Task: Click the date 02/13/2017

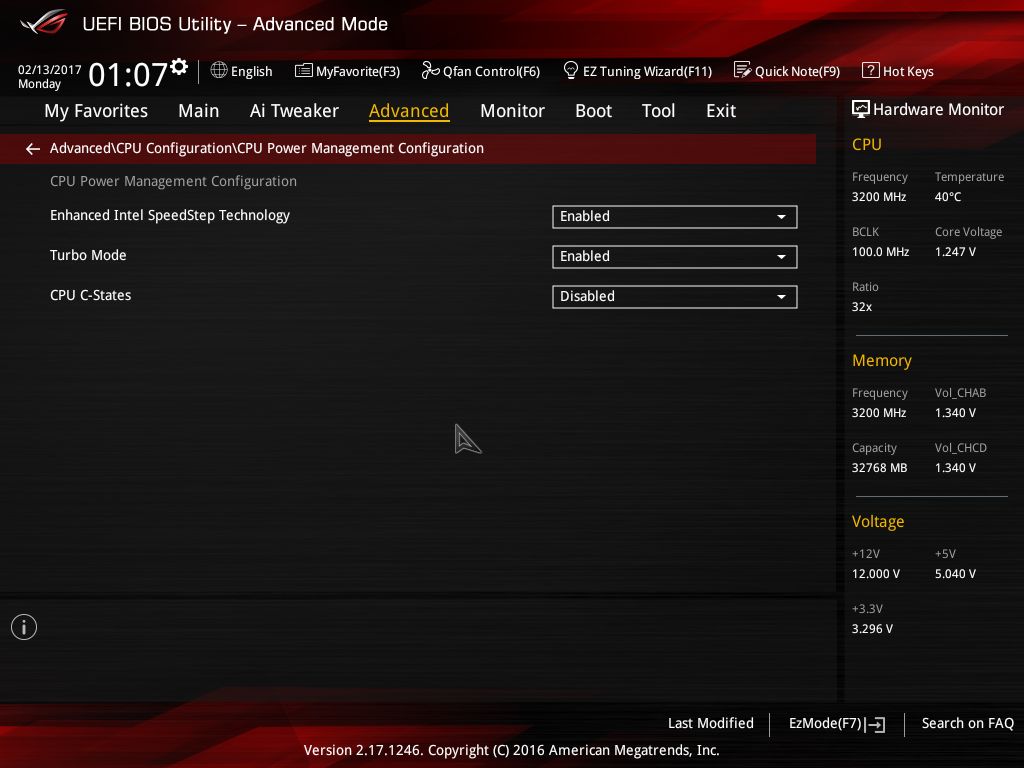Action: [50, 70]
